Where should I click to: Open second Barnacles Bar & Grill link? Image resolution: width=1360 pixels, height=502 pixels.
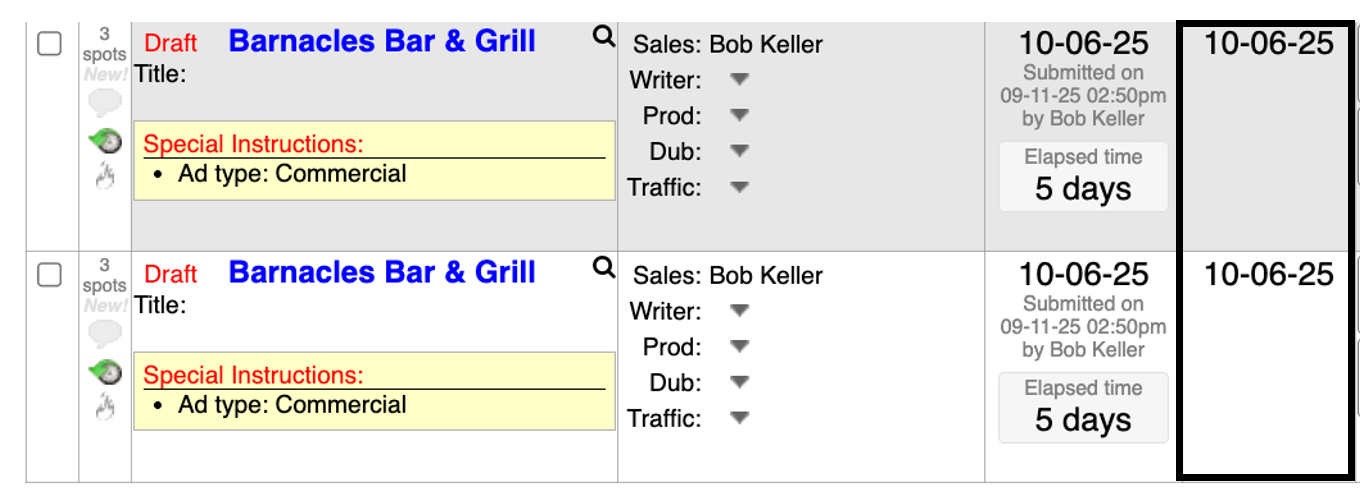point(382,273)
